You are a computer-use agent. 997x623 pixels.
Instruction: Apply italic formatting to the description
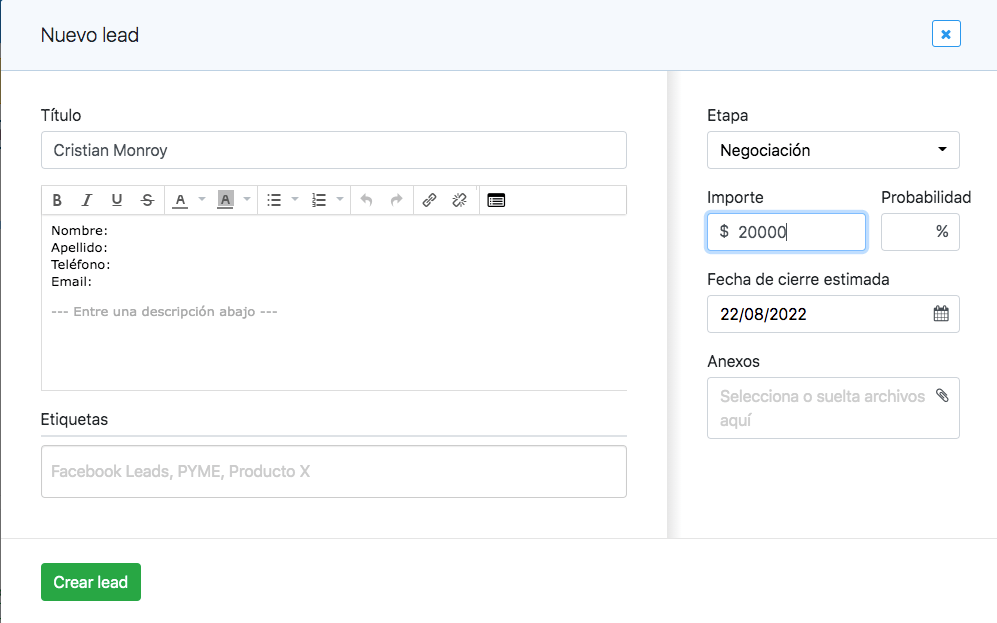(x=87, y=199)
